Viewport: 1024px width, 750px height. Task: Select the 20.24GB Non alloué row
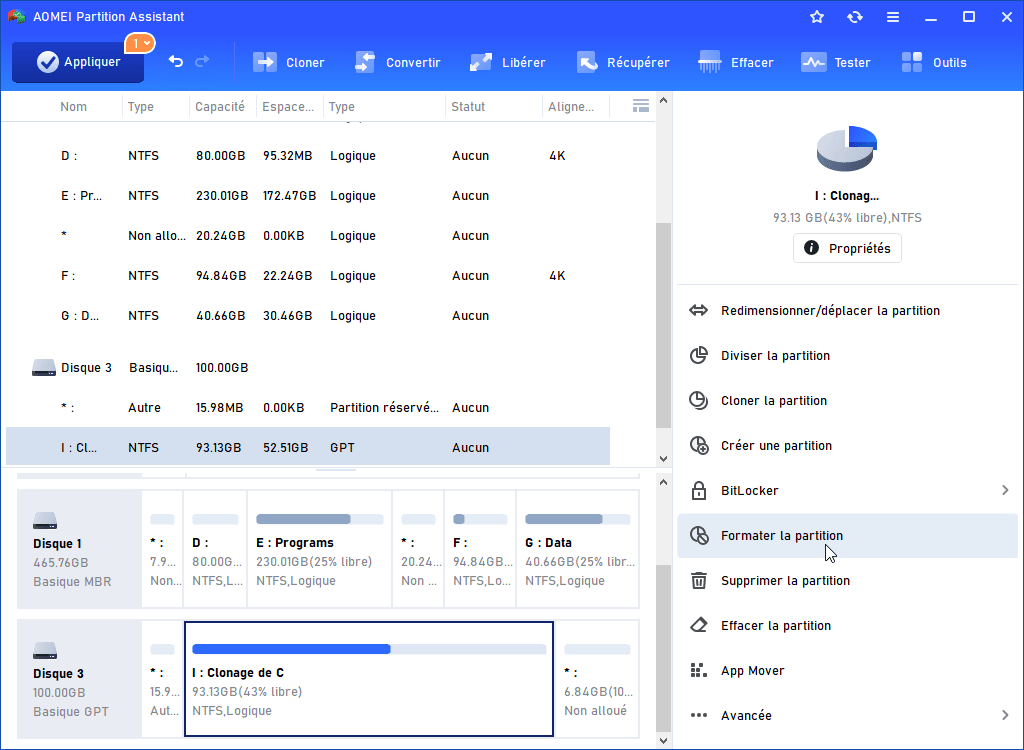tap(308, 235)
